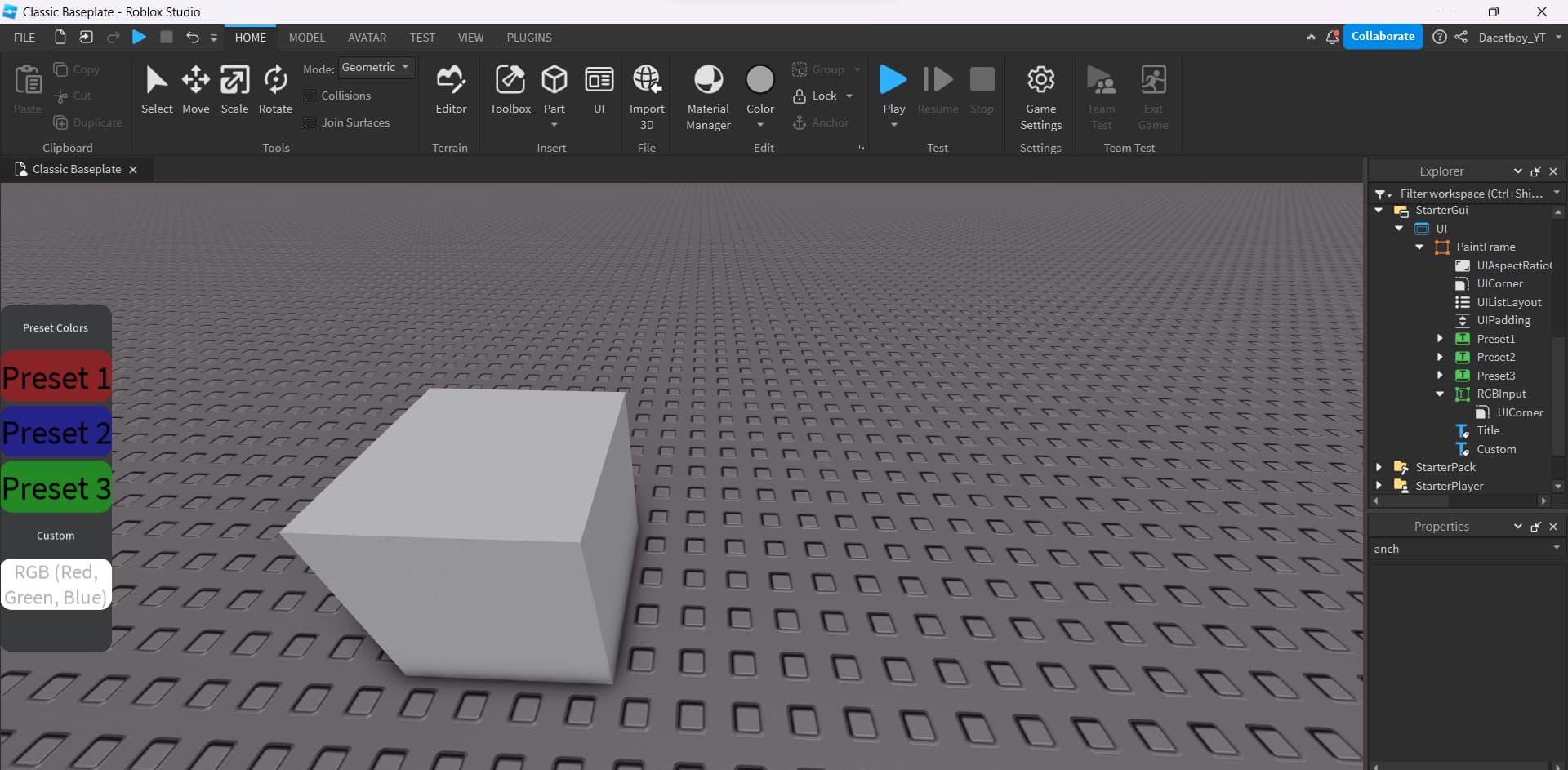Open the Dacatboy_YT account menu
This screenshot has width=1568, height=770.
pyautogui.click(x=1518, y=37)
